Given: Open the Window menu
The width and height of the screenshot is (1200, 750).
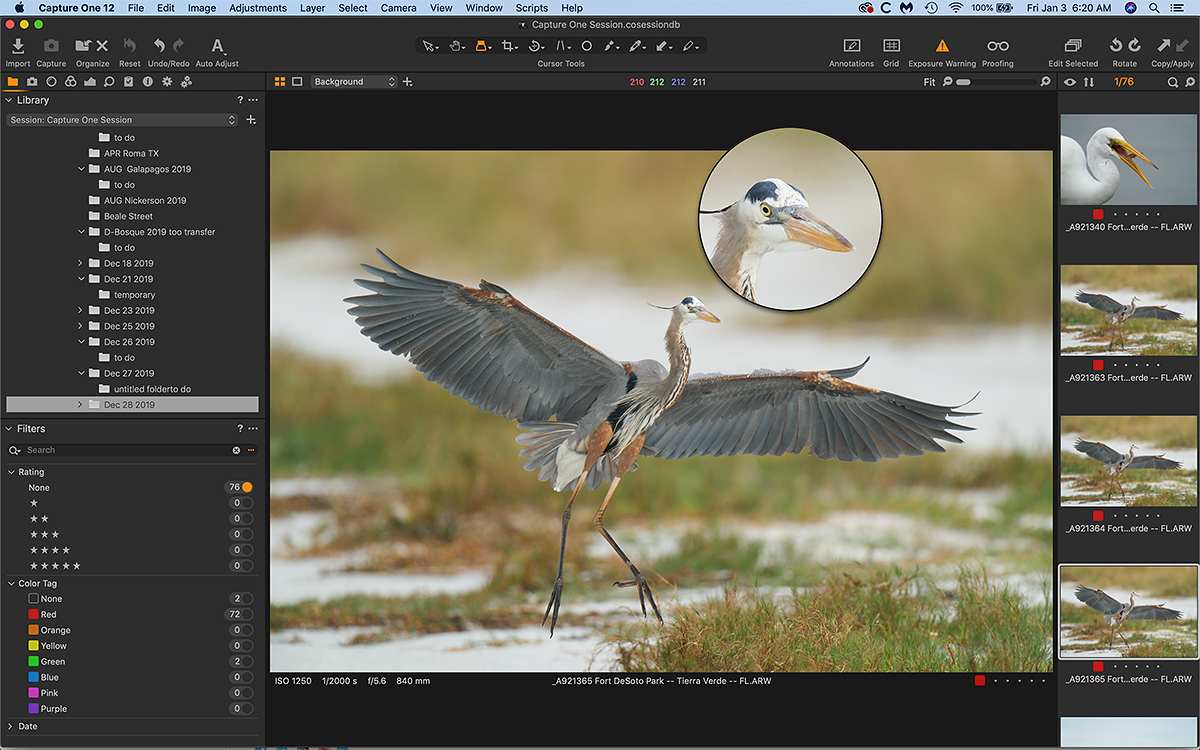Looking at the screenshot, I should pos(484,8).
